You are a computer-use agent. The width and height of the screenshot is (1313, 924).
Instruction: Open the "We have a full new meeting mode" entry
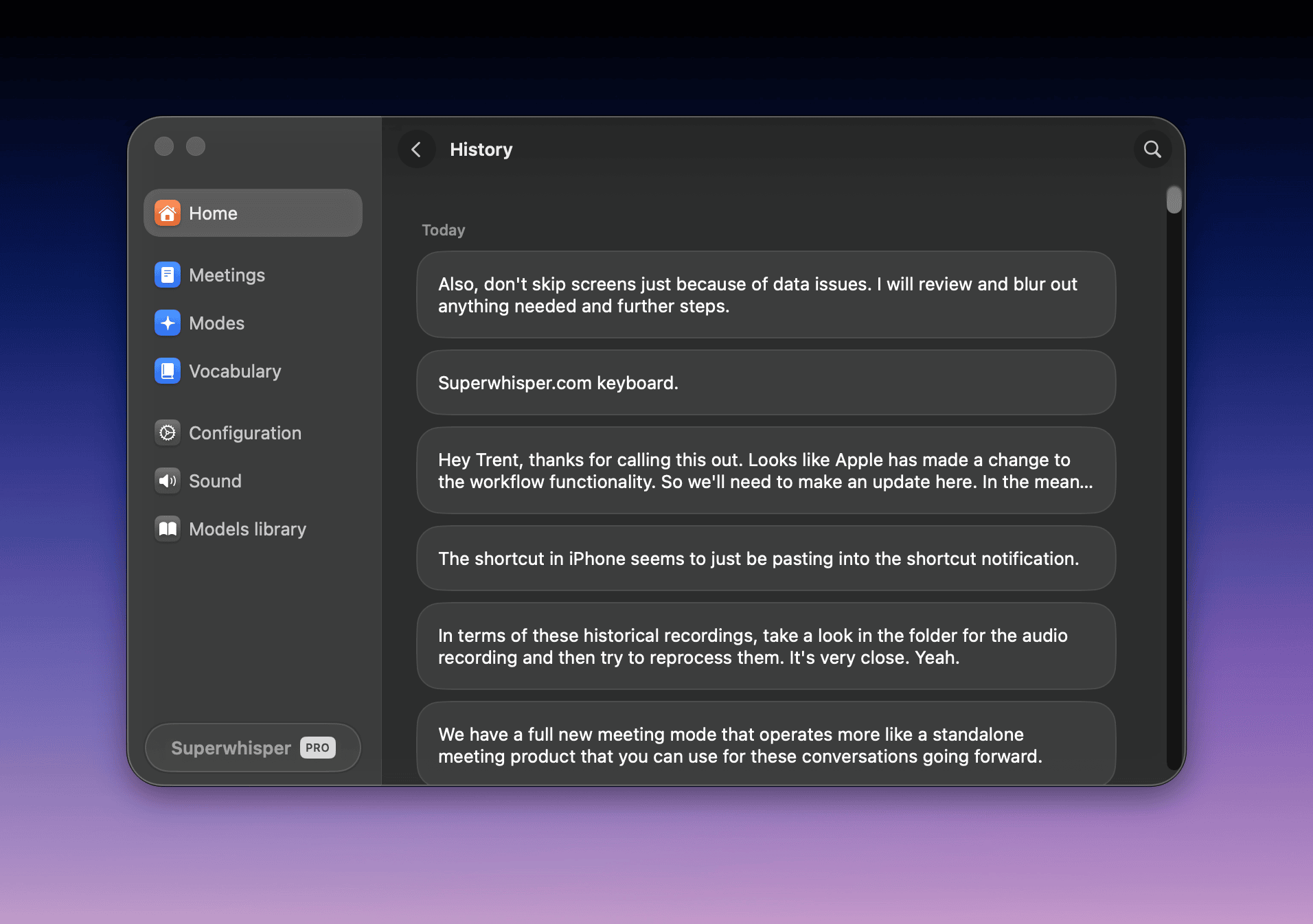pos(766,743)
